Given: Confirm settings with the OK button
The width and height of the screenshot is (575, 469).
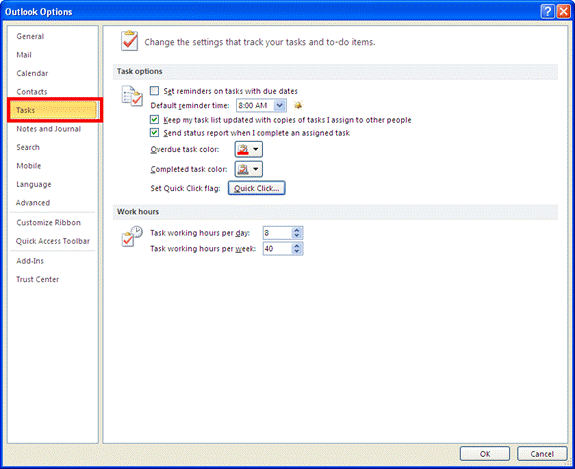Looking at the screenshot, I should tap(485, 454).
